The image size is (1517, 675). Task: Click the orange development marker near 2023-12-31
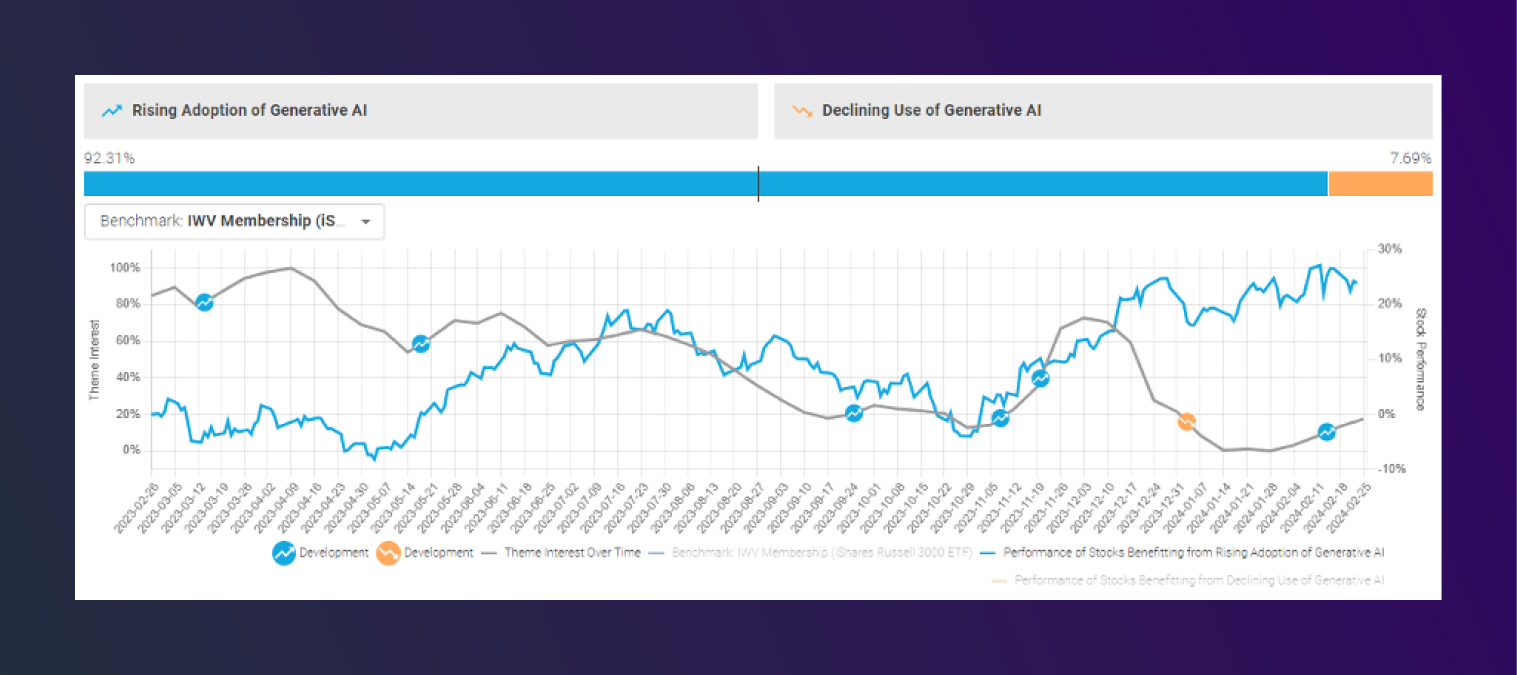click(x=1185, y=421)
